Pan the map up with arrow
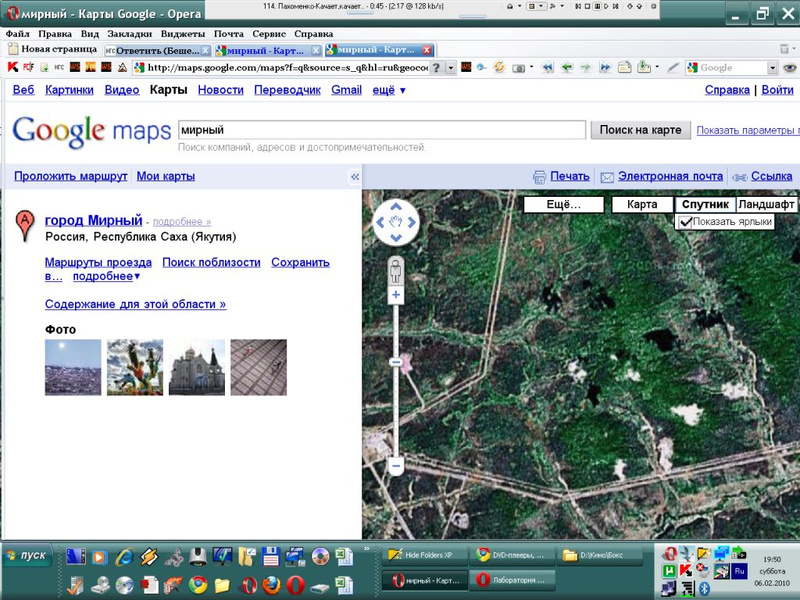The height and width of the screenshot is (600, 800). tap(396, 205)
